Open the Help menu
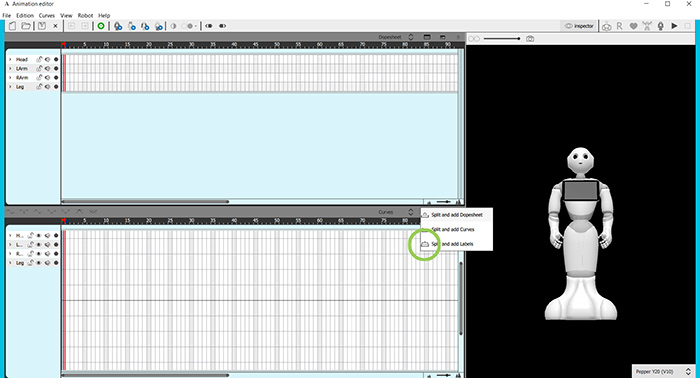 [x=104, y=15]
